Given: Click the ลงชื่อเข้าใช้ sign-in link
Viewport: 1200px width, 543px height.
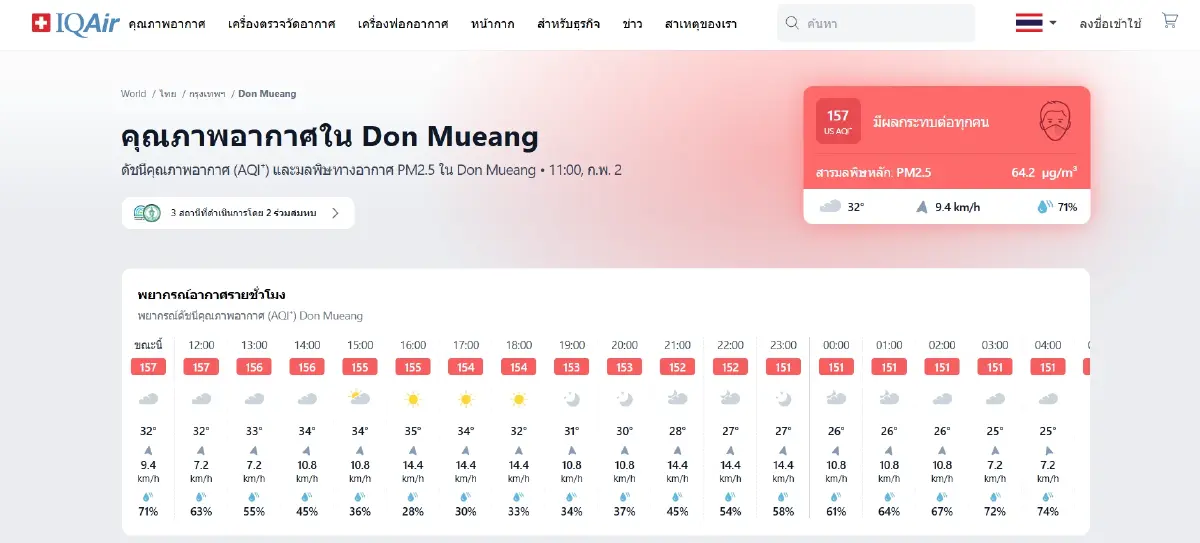Looking at the screenshot, I should pyautogui.click(x=1110, y=23).
